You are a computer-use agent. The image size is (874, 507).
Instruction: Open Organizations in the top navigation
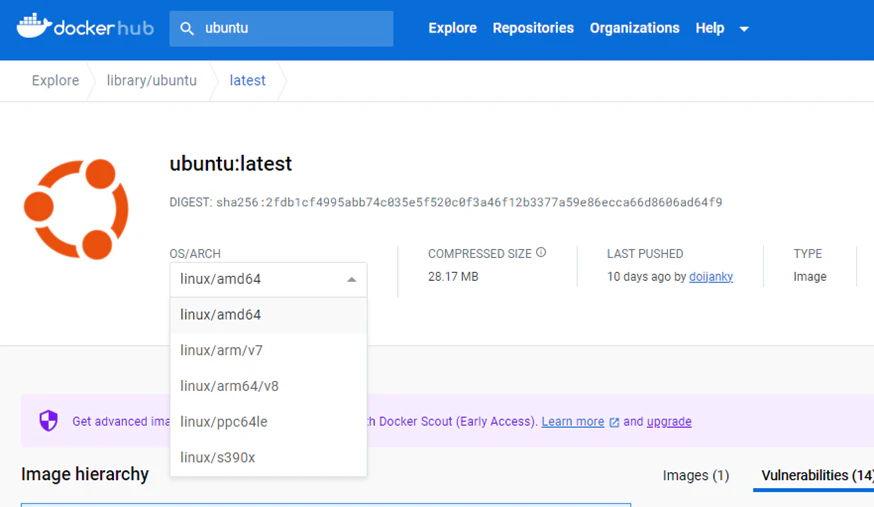tap(634, 28)
